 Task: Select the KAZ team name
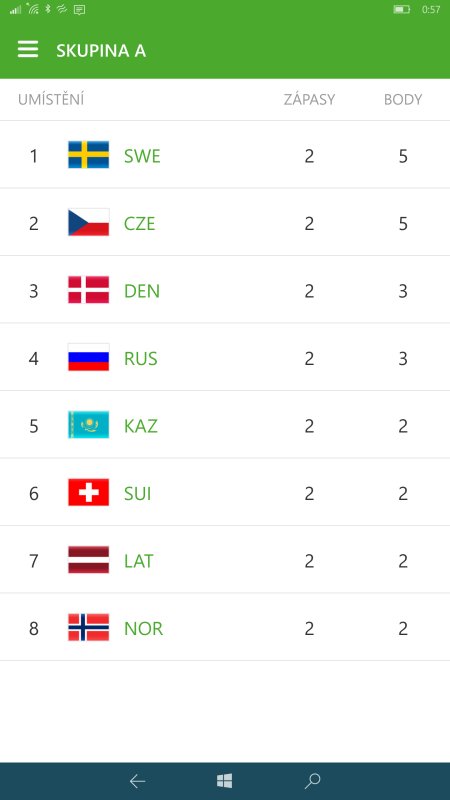coord(141,426)
